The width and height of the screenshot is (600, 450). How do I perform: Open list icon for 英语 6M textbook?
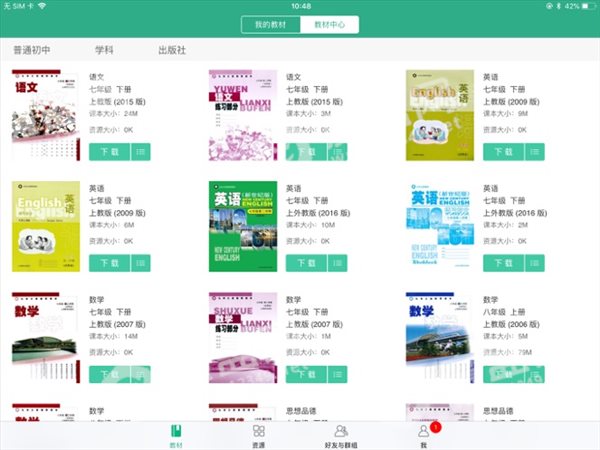coord(141,263)
